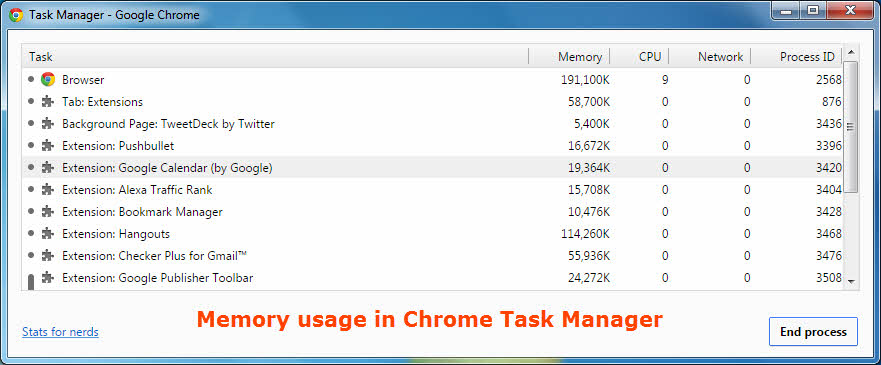This screenshot has height=365, width=881.
Task: Click process ID 3436
Action: coord(829,124)
